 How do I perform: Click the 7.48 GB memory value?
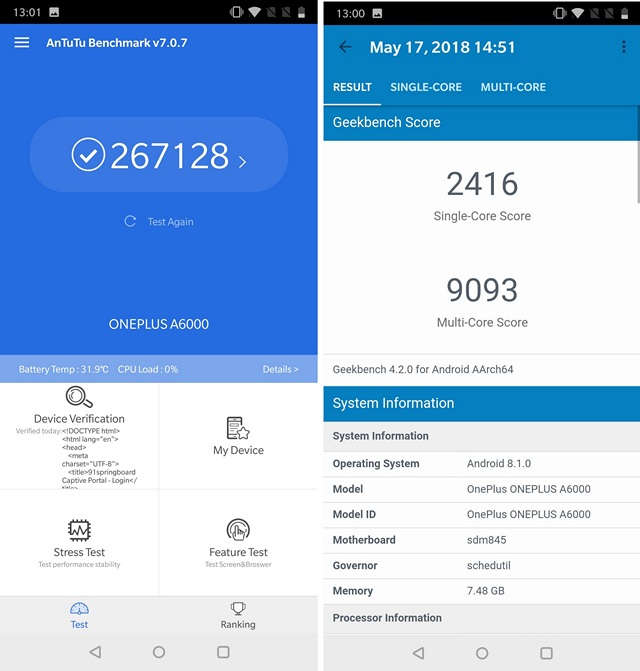coord(486,591)
